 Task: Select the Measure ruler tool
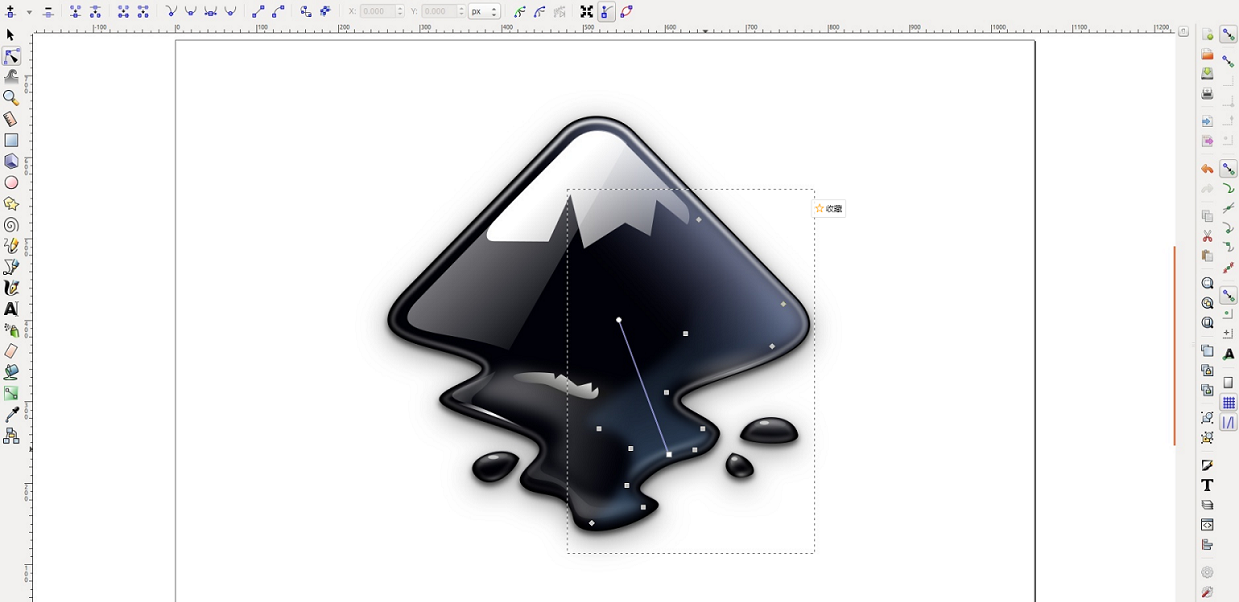tap(11, 119)
